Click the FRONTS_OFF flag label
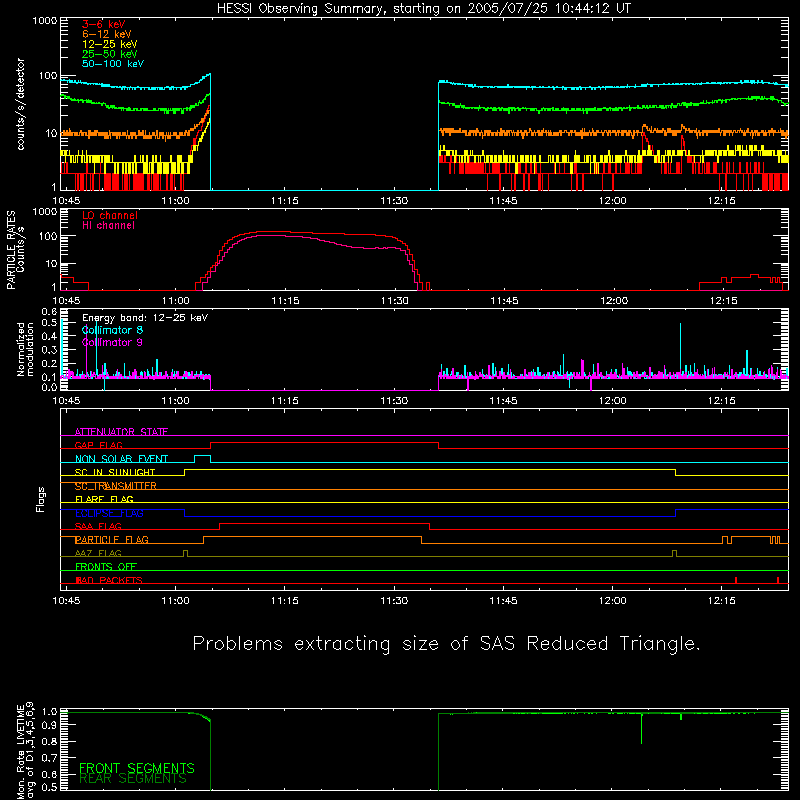800x800 pixels. (106, 566)
